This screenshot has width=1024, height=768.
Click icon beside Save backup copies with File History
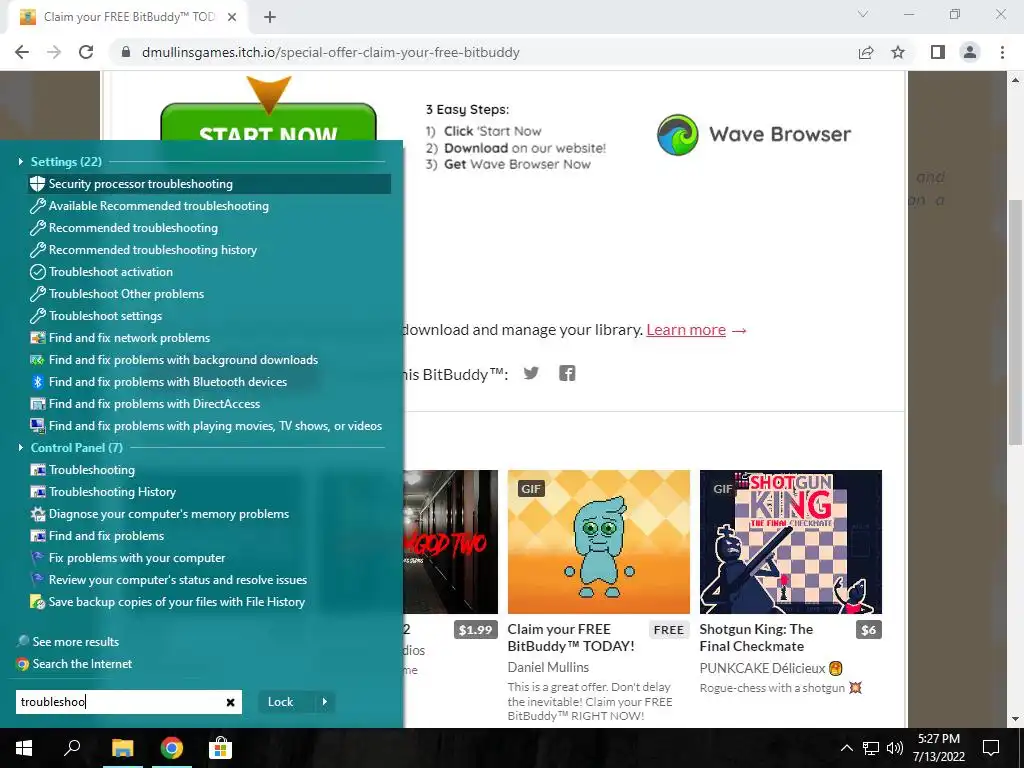37,602
